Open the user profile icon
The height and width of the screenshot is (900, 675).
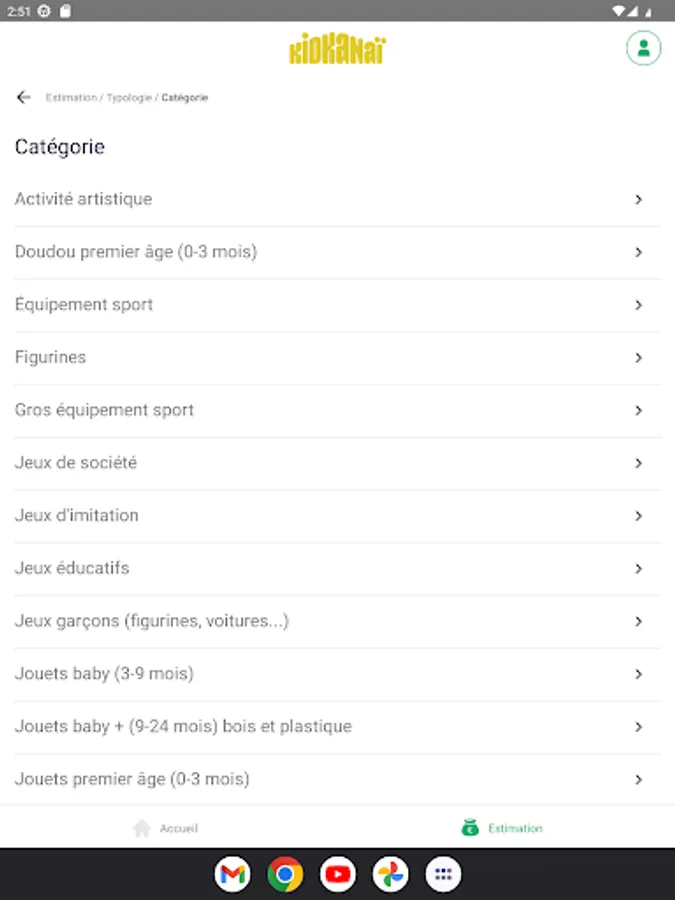tap(643, 48)
